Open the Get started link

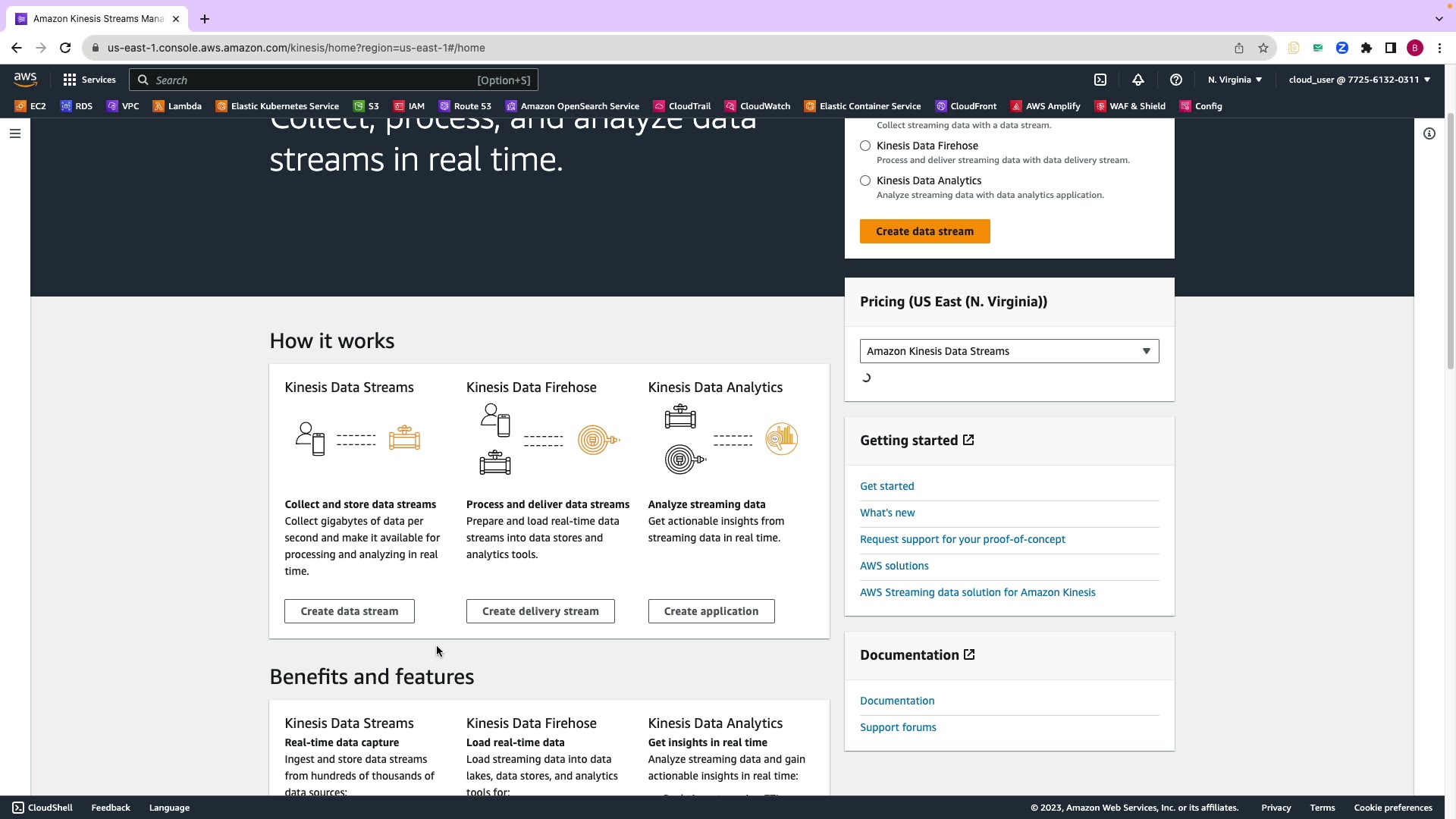[886, 486]
